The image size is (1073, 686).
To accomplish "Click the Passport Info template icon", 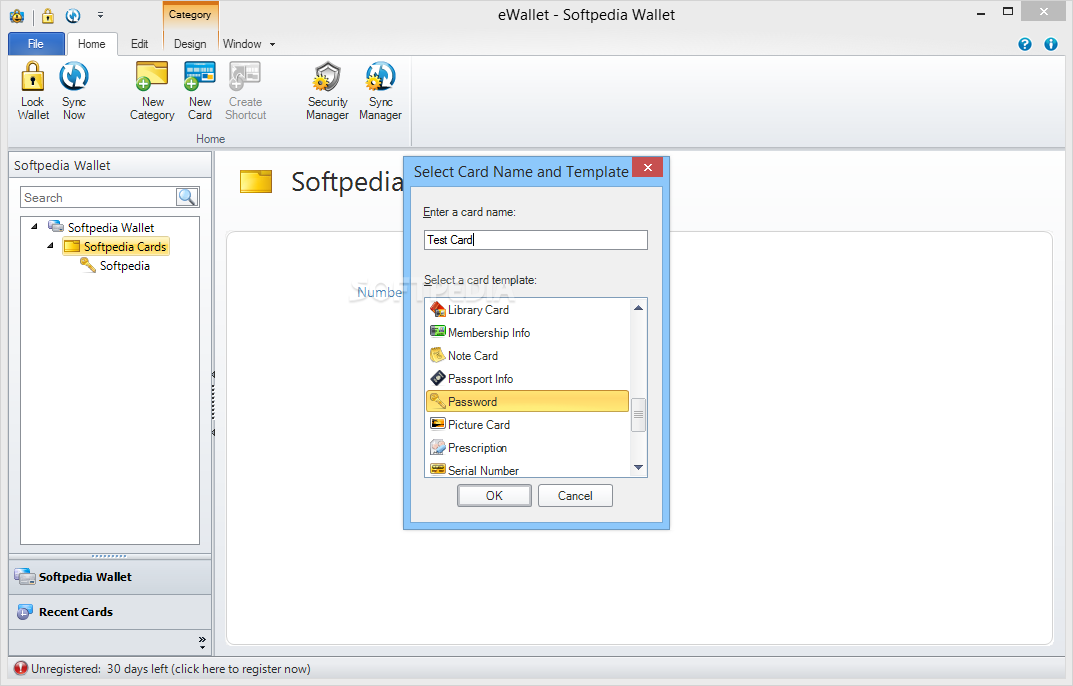I will pos(438,378).
